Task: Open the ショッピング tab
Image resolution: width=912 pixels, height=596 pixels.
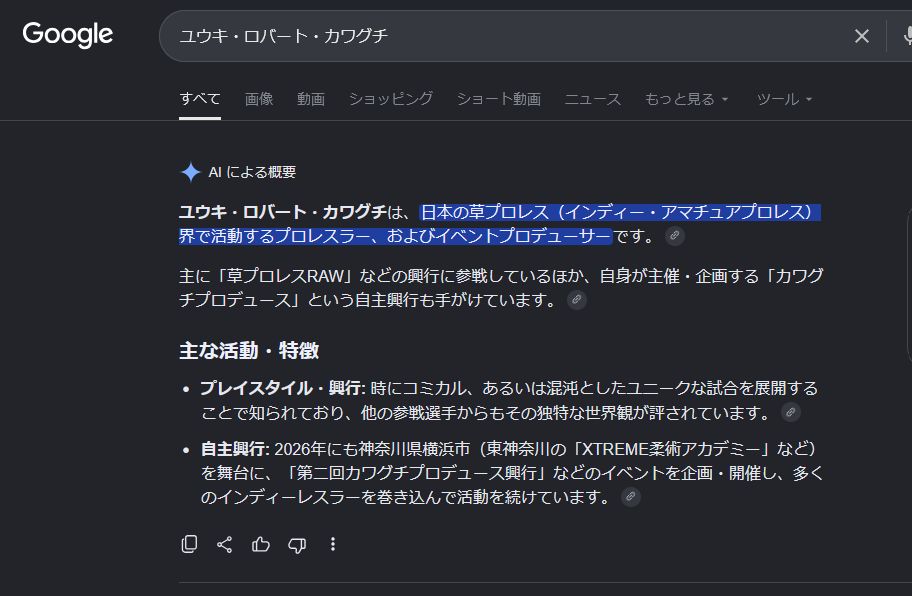Action: [x=390, y=99]
